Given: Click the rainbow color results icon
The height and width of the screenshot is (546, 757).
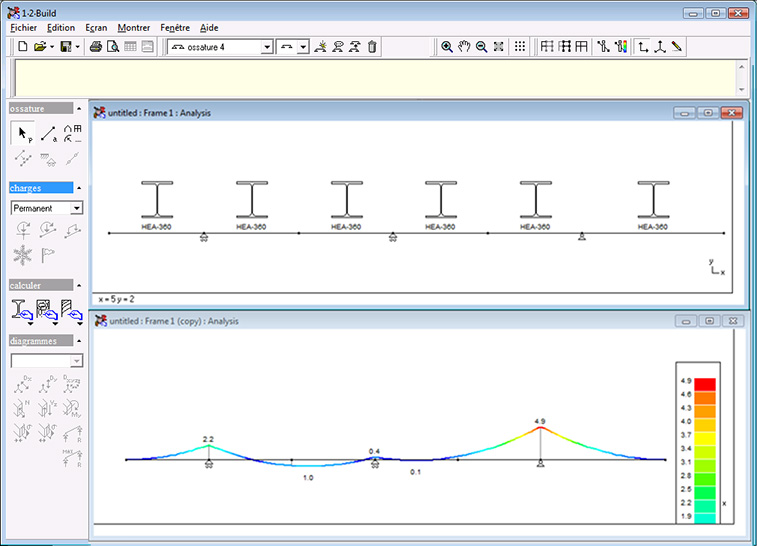Looking at the screenshot, I should (621, 47).
